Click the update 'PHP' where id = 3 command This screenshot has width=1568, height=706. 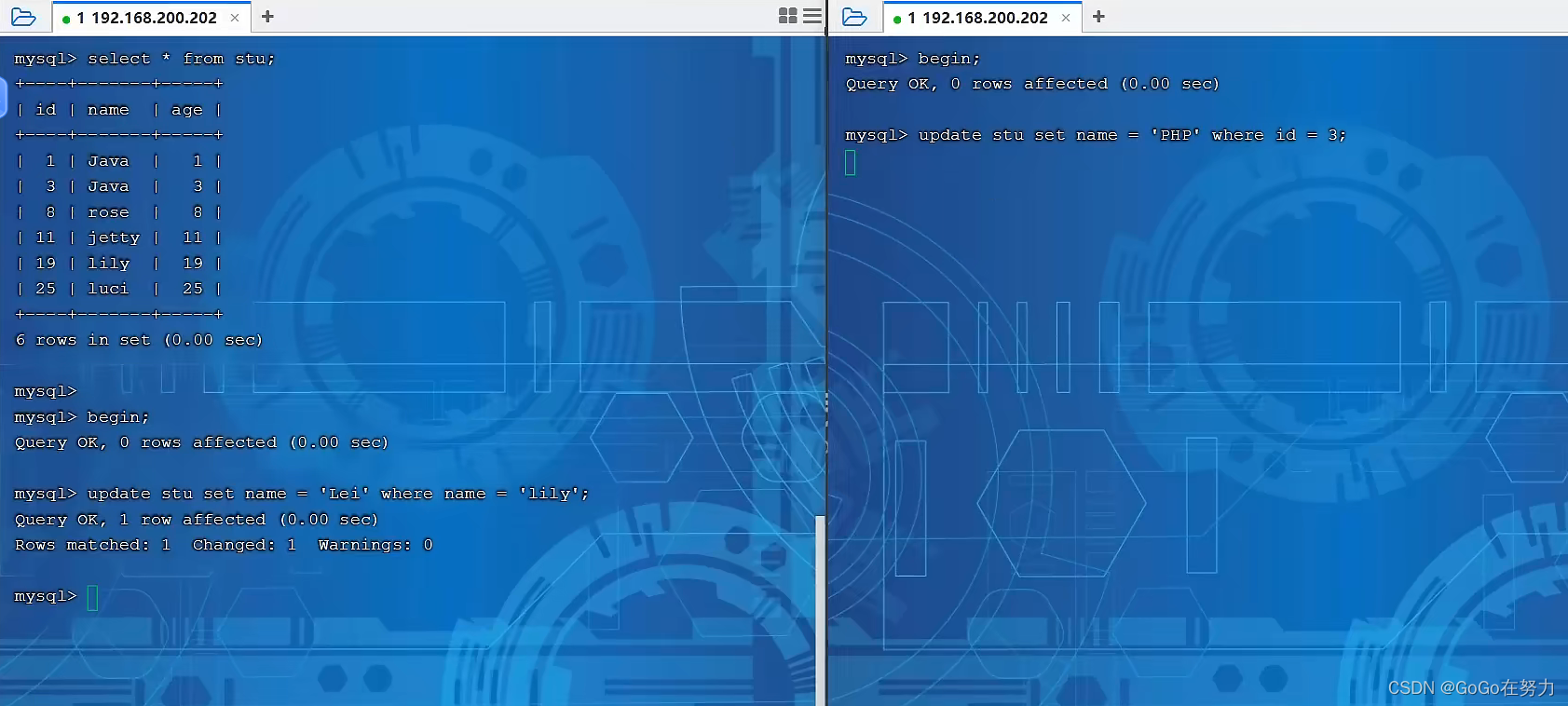tap(1132, 135)
